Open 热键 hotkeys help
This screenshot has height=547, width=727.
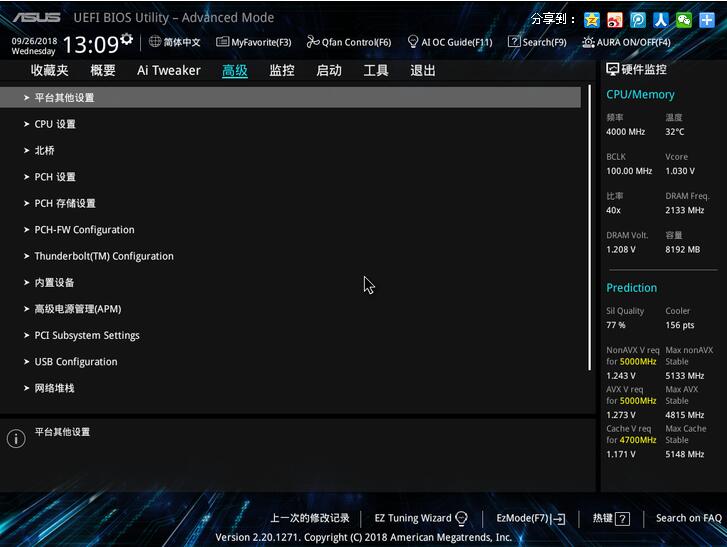coord(611,518)
